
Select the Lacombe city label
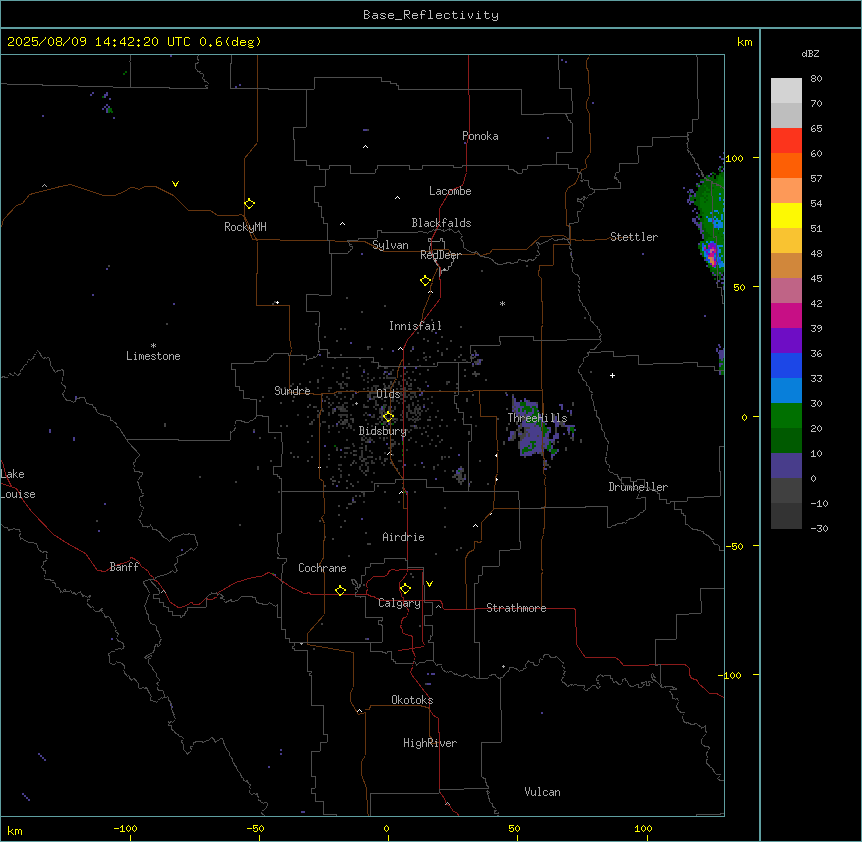[x=450, y=191]
